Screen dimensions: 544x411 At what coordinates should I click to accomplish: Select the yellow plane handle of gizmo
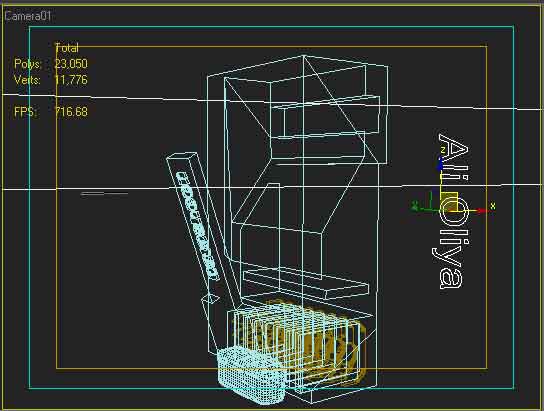pos(449,202)
